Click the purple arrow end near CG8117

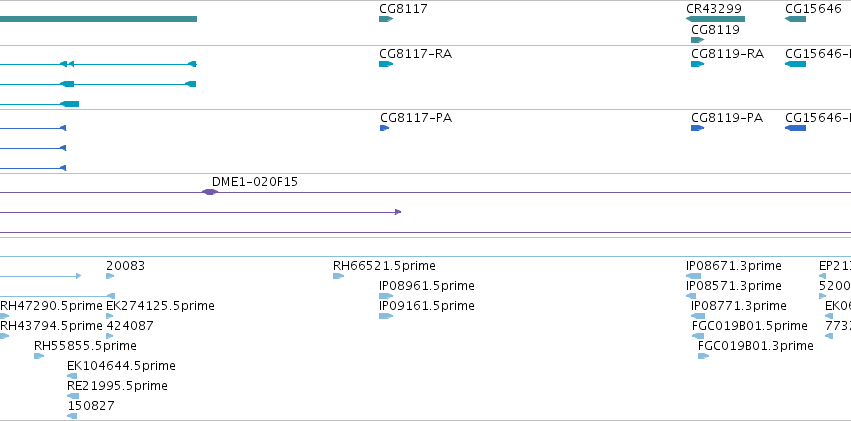pyautogui.click(x=398, y=212)
